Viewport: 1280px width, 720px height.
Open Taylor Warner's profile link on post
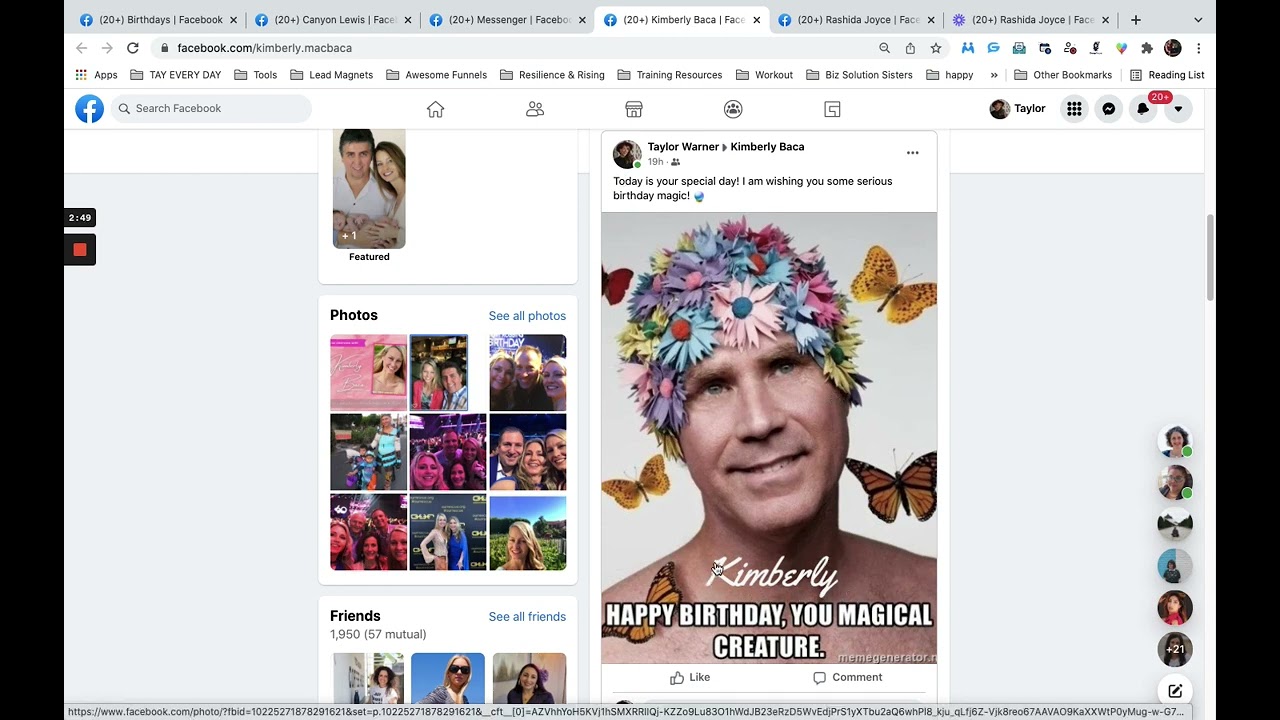click(x=683, y=147)
